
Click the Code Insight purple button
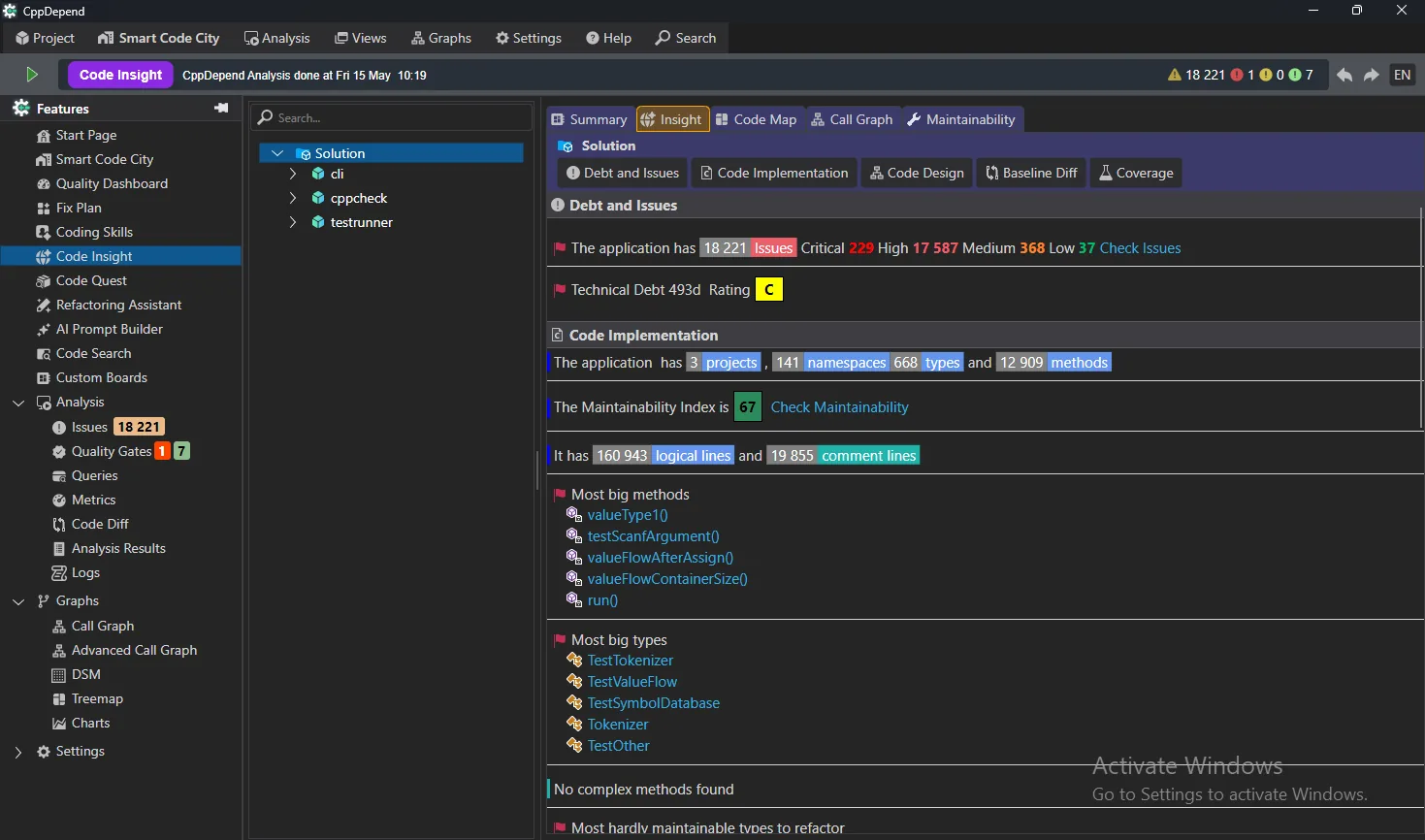pyautogui.click(x=121, y=75)
